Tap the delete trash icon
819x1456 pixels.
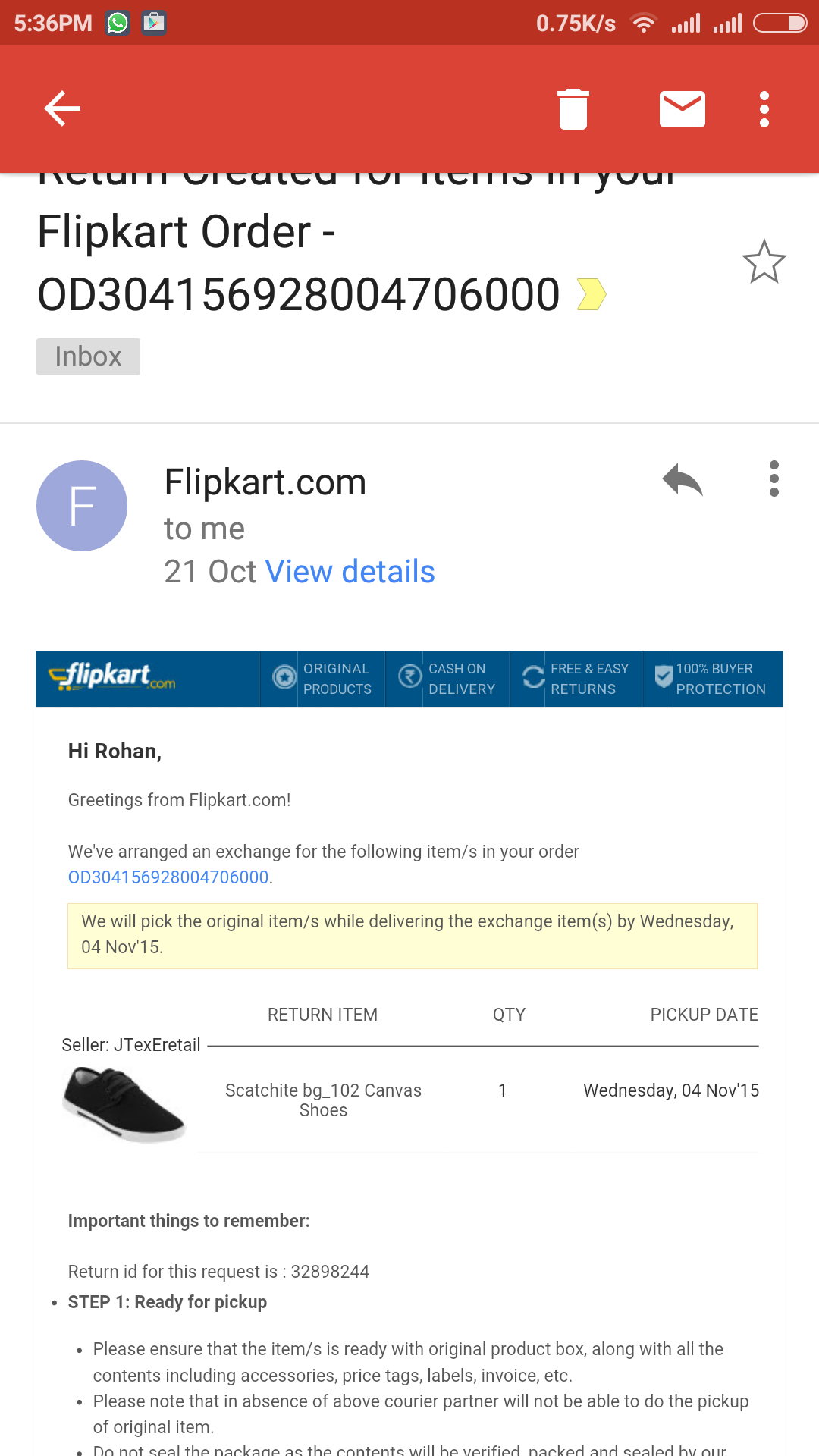pos(574,108)
